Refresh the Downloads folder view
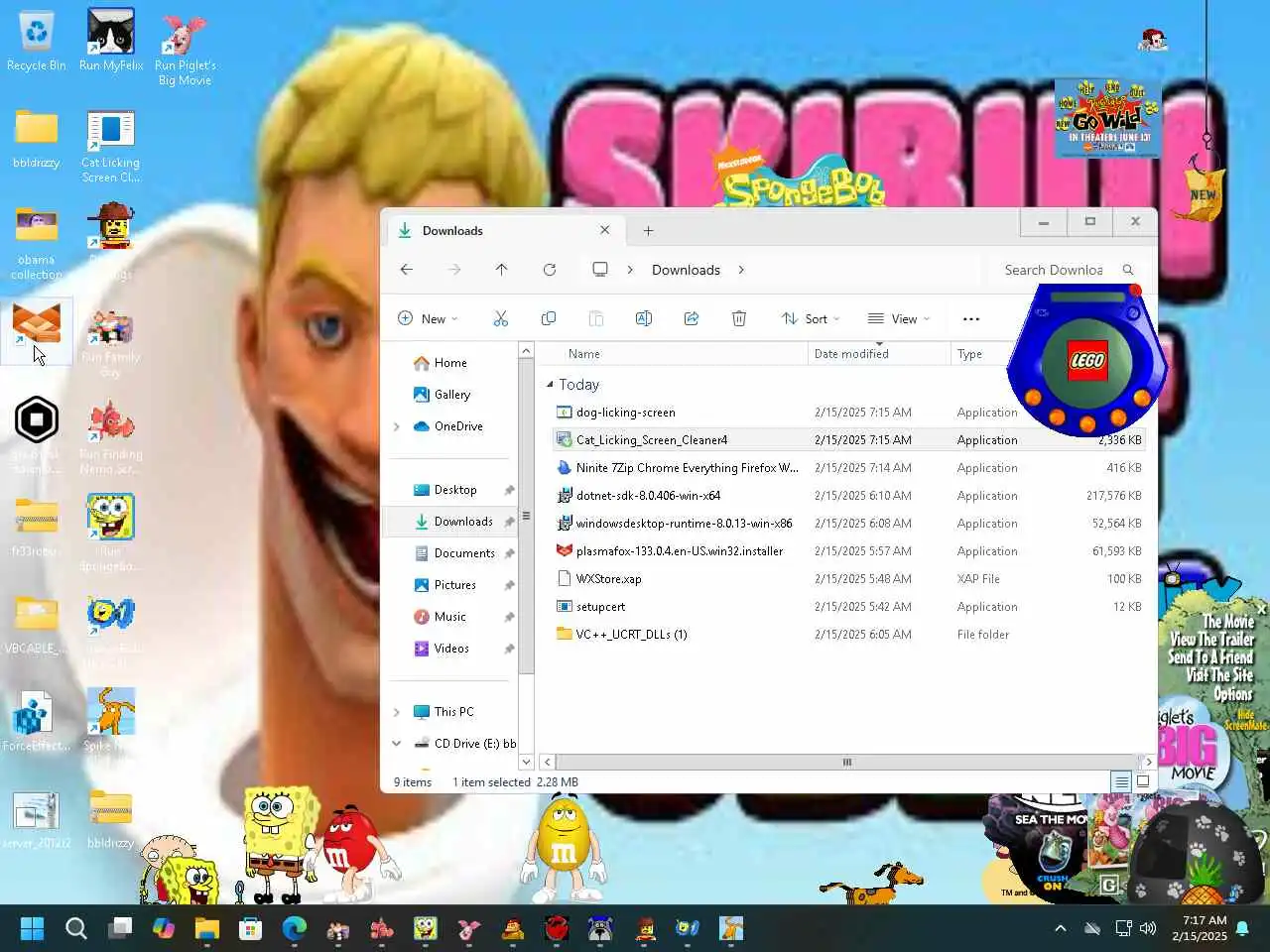Viewport: 1270px width, 952px height. click(549, 270)
